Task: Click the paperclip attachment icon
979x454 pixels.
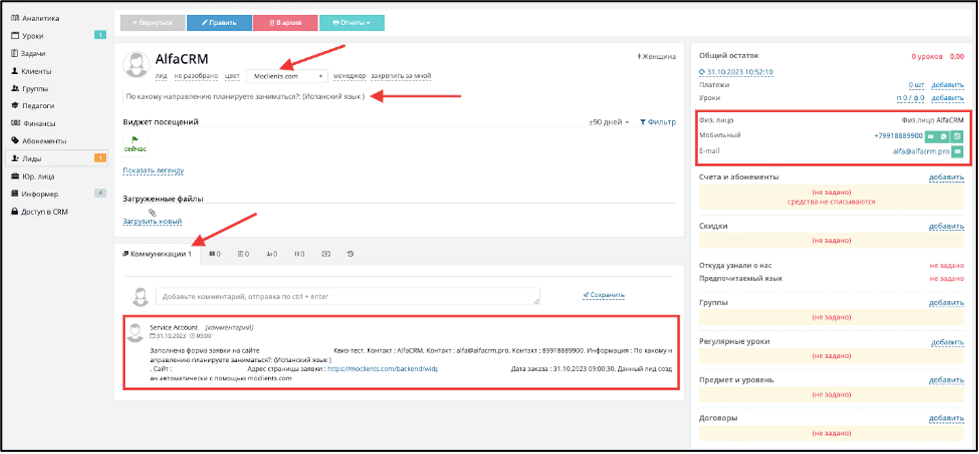Action: pos(152,213)
